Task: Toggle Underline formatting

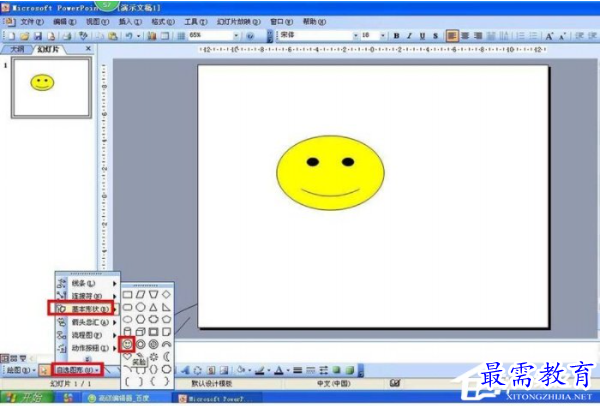Action: point(422,36)
